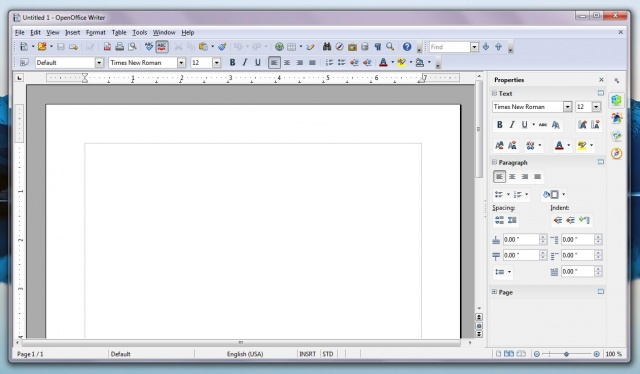Open Find & Replace binoculars icon
Viewport: 640px width, 374px height.
327,47
